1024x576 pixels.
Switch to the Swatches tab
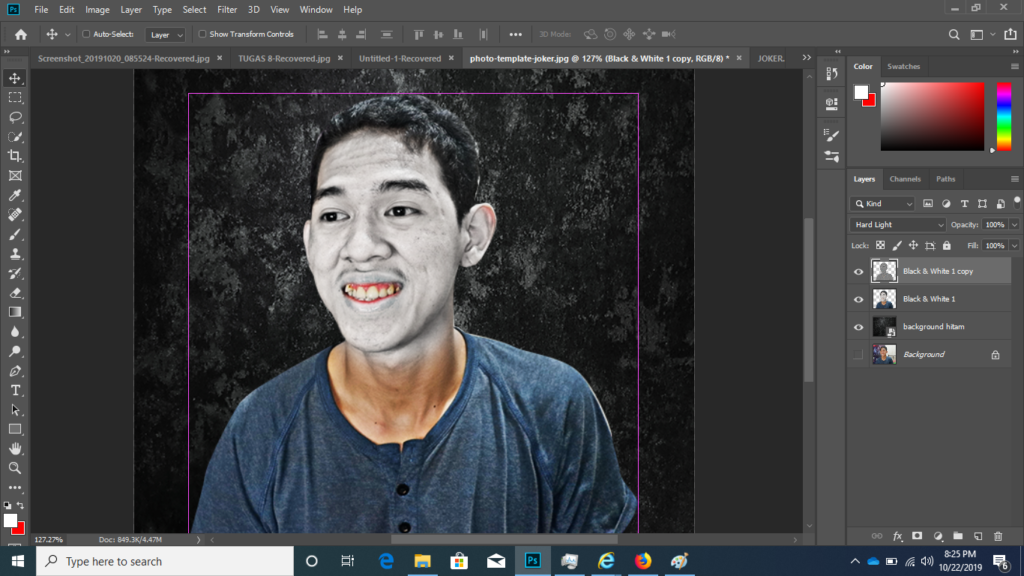pos(904,67)
